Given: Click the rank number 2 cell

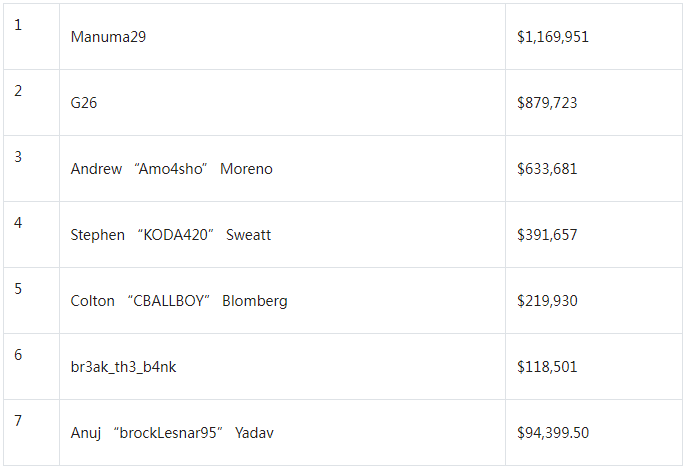Looking at the screenshot, I should 32,102.
